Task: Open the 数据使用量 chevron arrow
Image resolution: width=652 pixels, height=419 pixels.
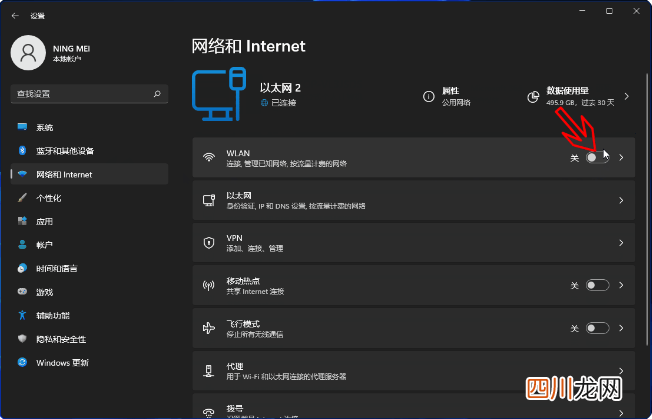Action: point(627,96)
